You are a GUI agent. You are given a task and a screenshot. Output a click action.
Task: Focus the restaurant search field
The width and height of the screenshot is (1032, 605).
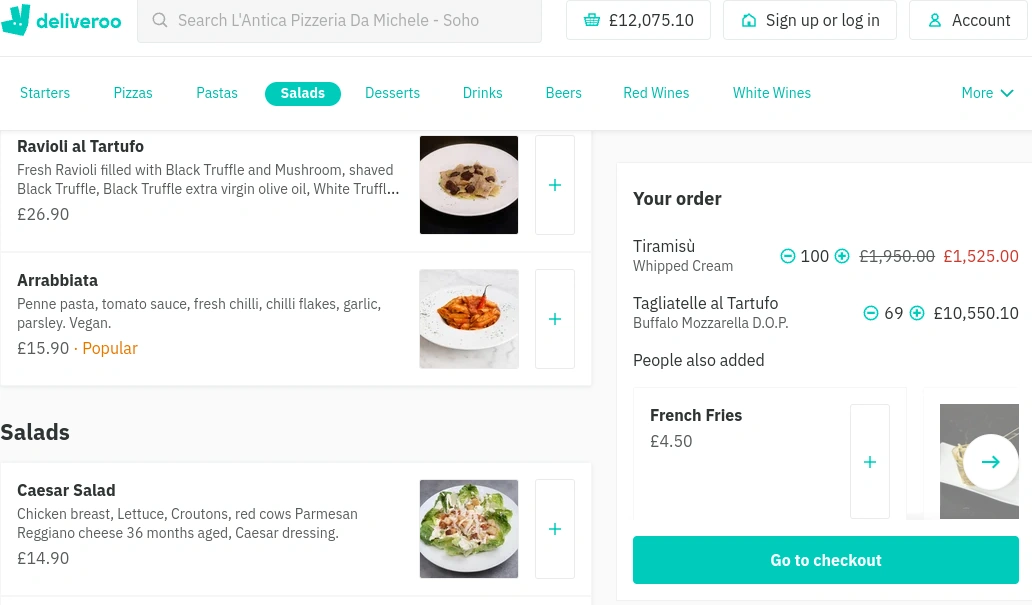[x=340, y=20]
